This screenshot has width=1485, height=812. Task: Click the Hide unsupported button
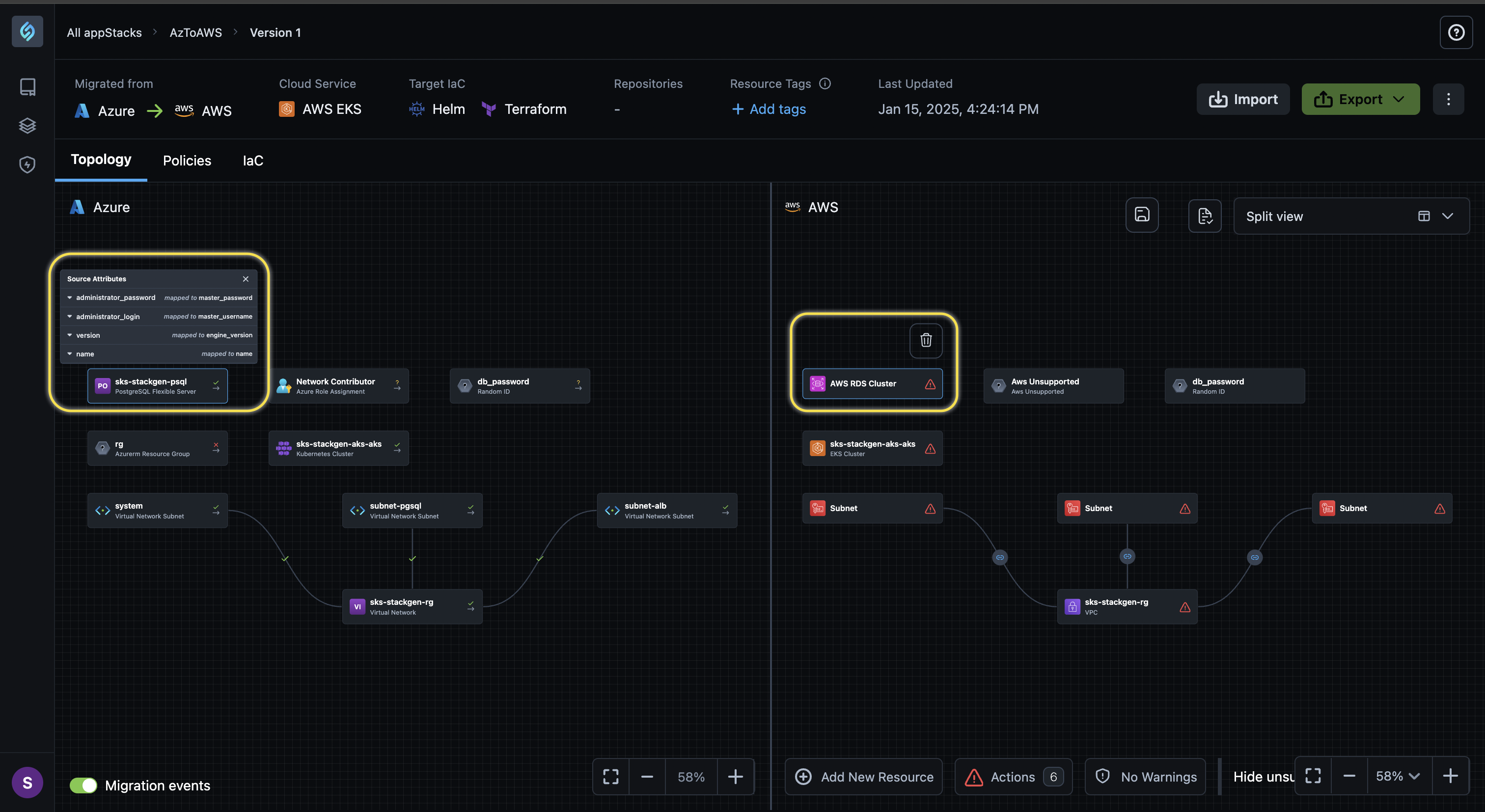[1263, 776]
